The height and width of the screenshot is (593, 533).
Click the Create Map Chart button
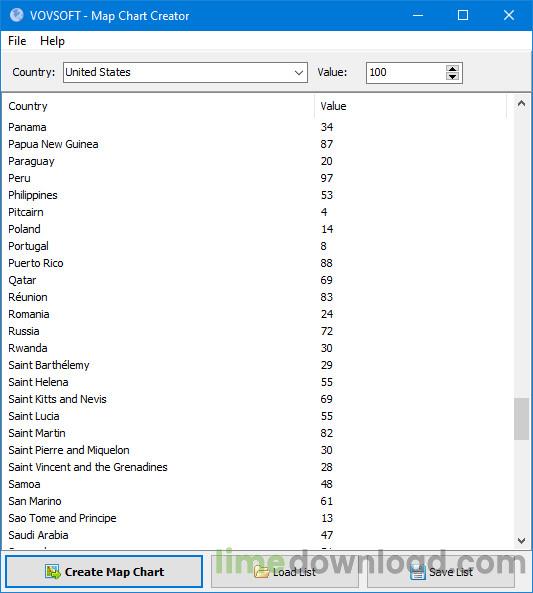click(104, 571)
